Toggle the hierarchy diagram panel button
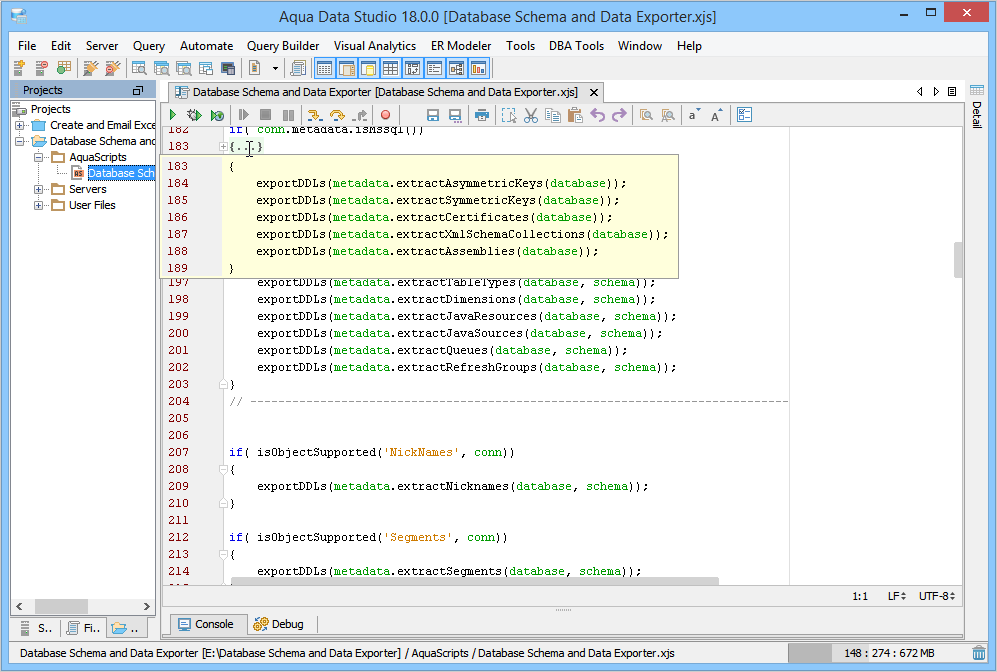Viewport: 997px width, 672px height. (457, 68)
